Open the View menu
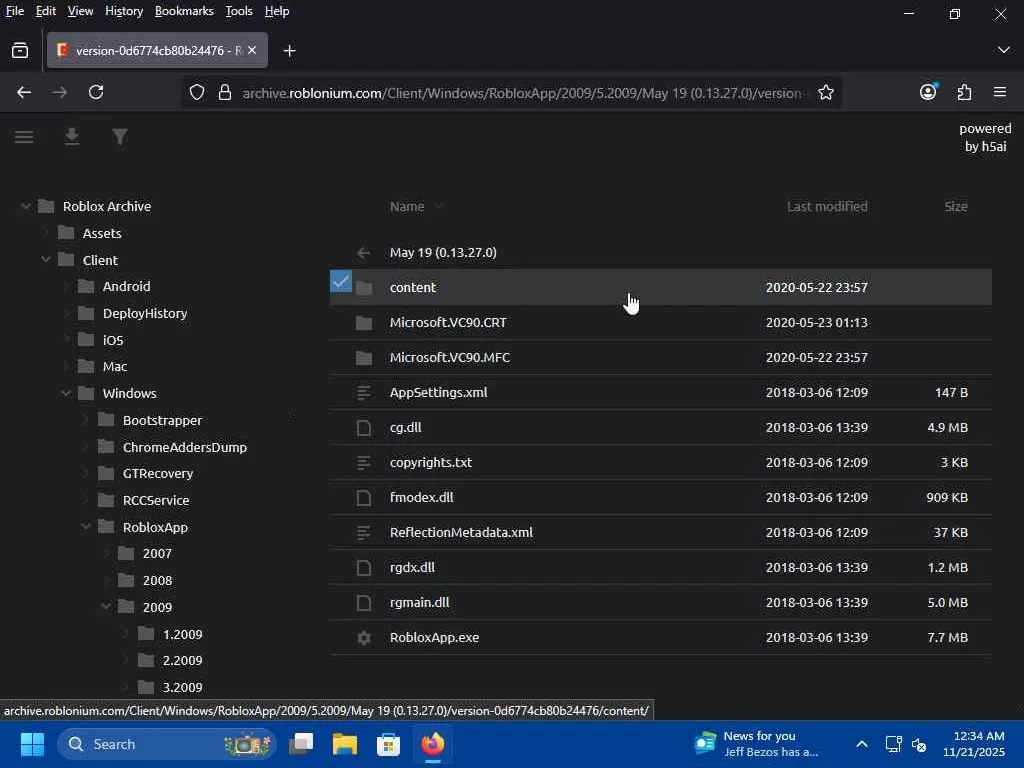 (x=80, y=11)
